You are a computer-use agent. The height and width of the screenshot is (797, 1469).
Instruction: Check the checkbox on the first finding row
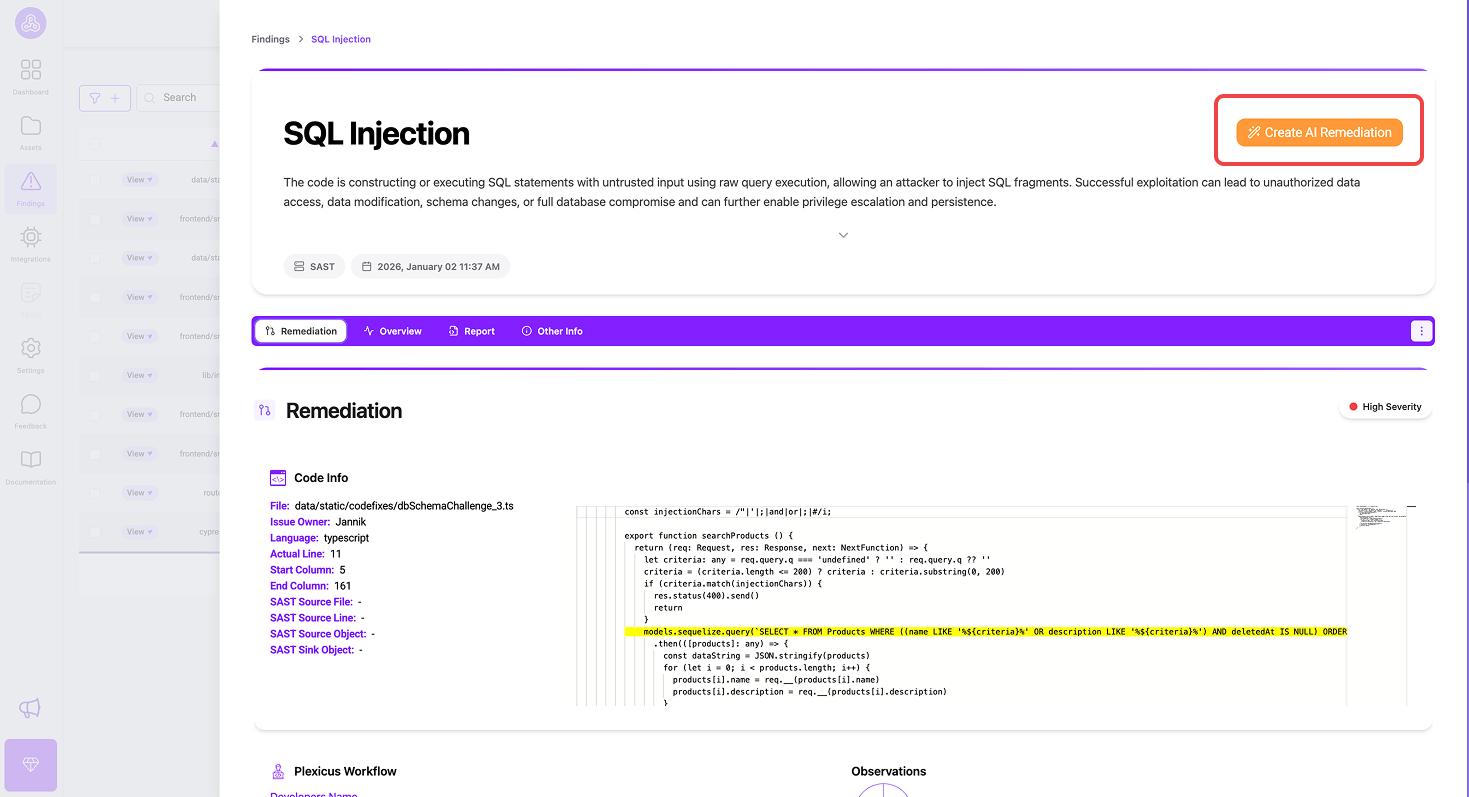96,179
